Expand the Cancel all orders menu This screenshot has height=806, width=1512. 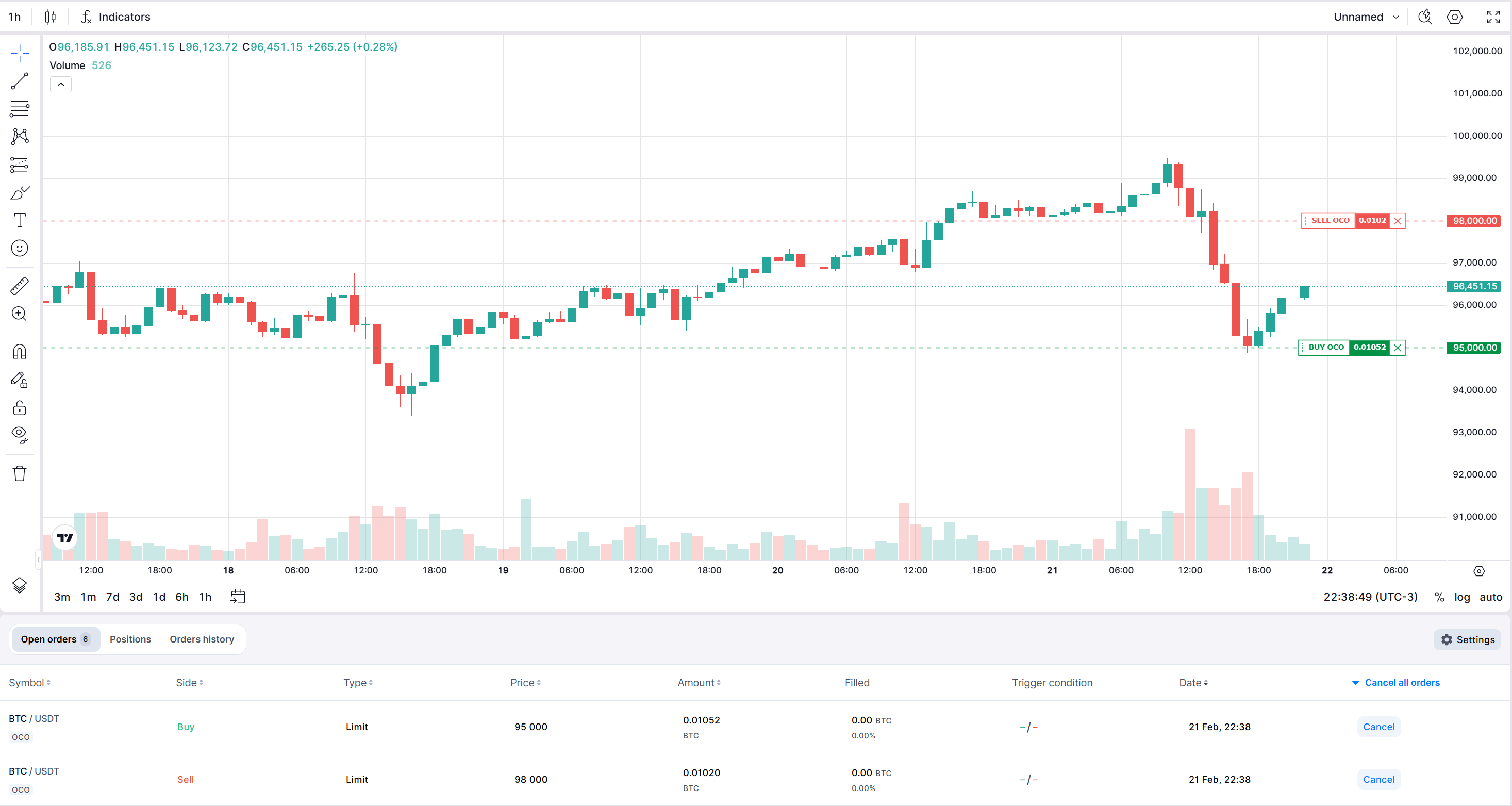pyautogui.click(x=1396, y=683)
